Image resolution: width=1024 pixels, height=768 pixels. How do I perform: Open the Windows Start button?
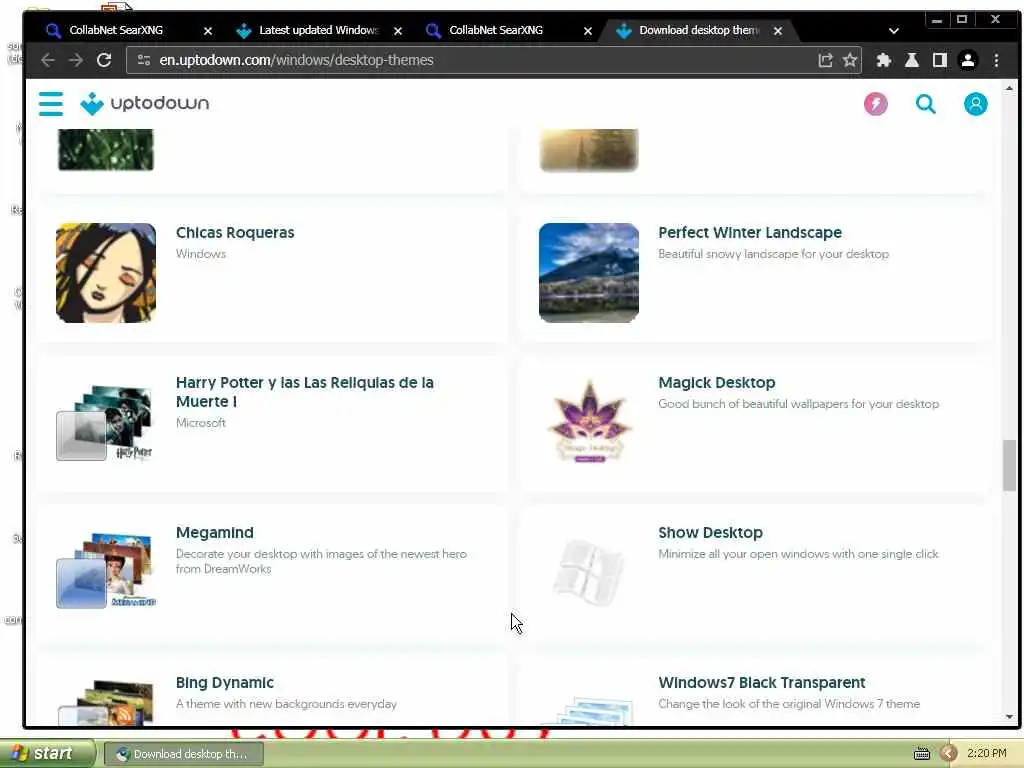click(x=46, y=754)
